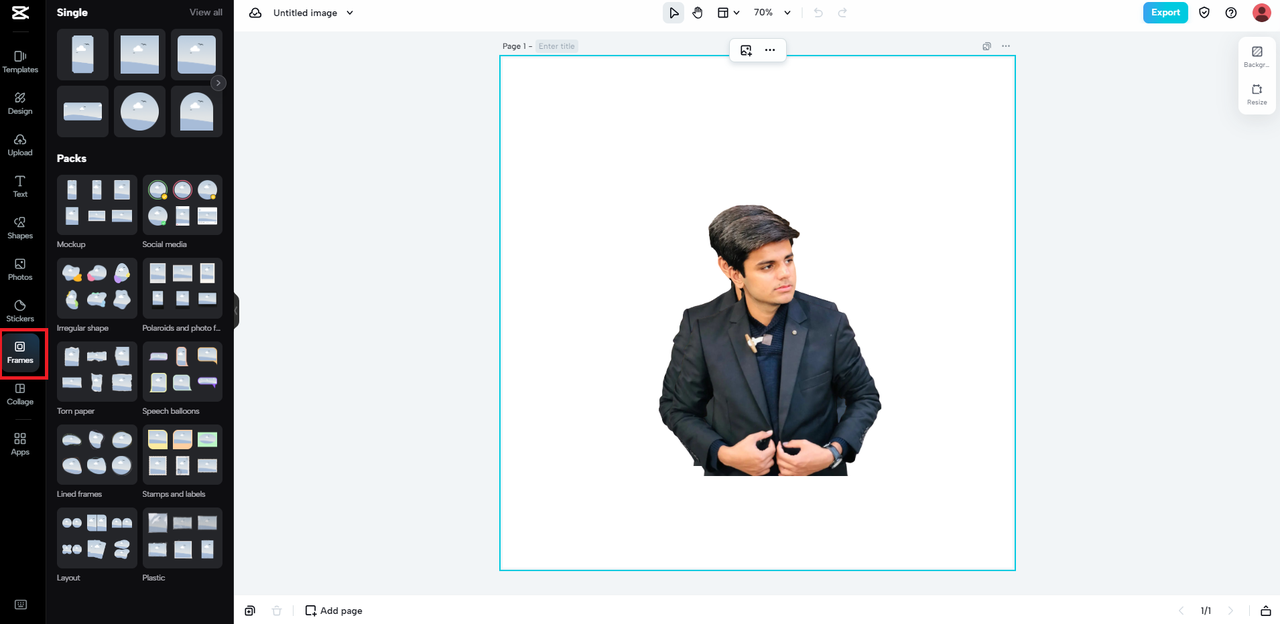Screen dimensions: 1280x624
Task: Open the user profile avatar
Action: tap(1262, 13)
